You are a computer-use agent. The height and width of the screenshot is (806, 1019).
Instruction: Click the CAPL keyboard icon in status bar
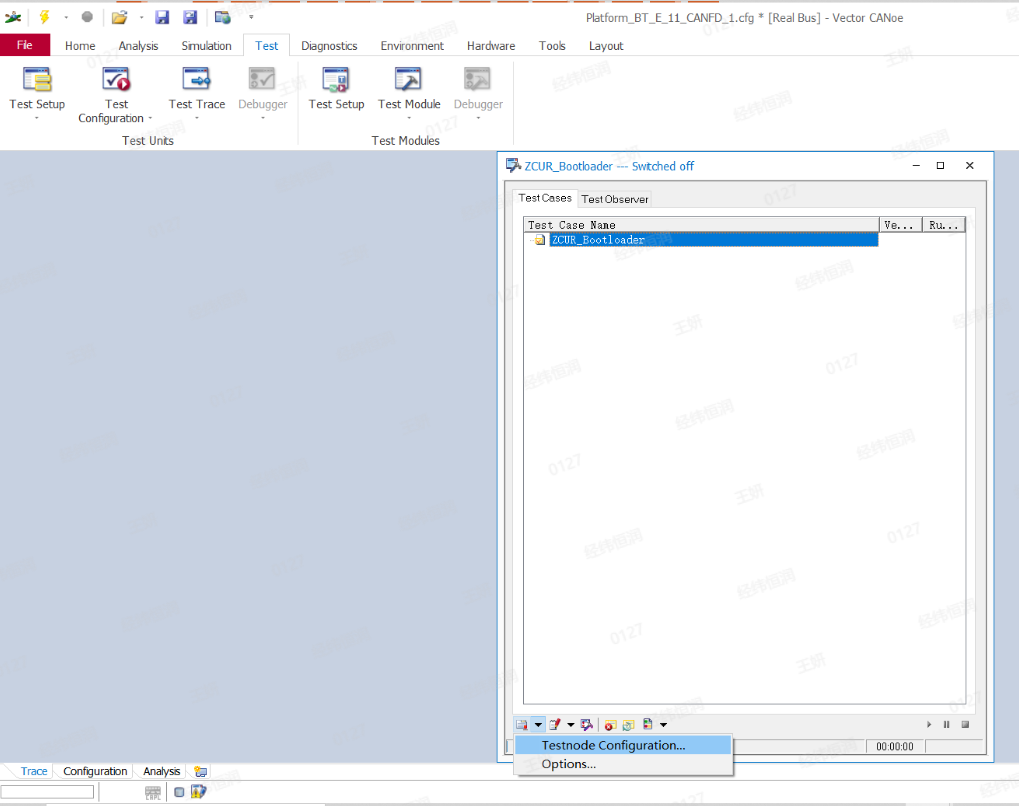153,792
